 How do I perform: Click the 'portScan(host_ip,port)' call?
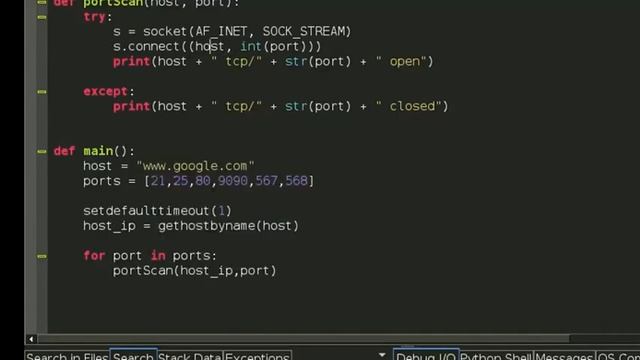(195, 271)
